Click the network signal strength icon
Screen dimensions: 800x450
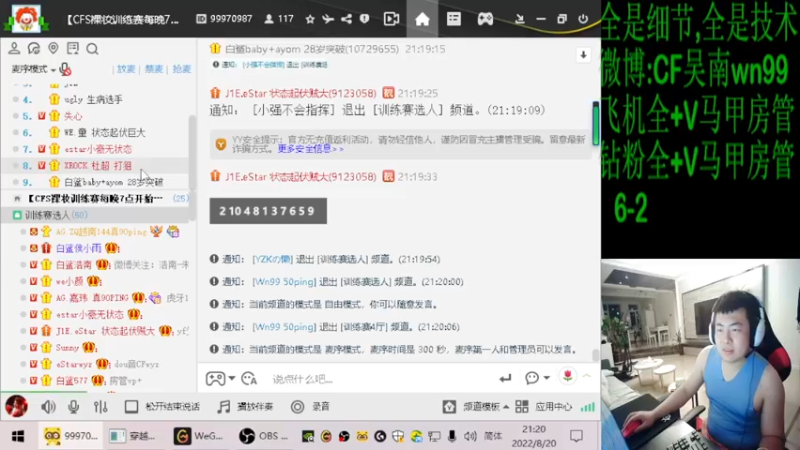click(x=588, y=407)
